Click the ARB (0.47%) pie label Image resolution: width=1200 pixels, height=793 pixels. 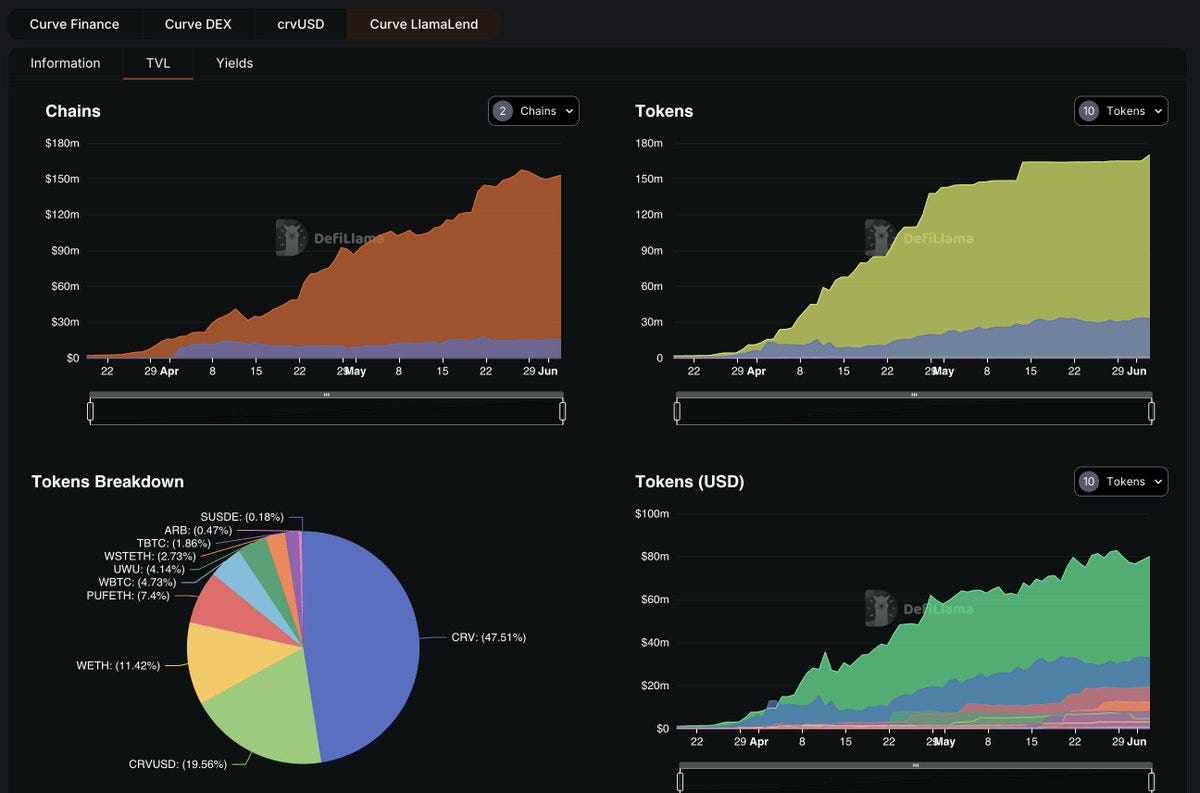[198, 530]
